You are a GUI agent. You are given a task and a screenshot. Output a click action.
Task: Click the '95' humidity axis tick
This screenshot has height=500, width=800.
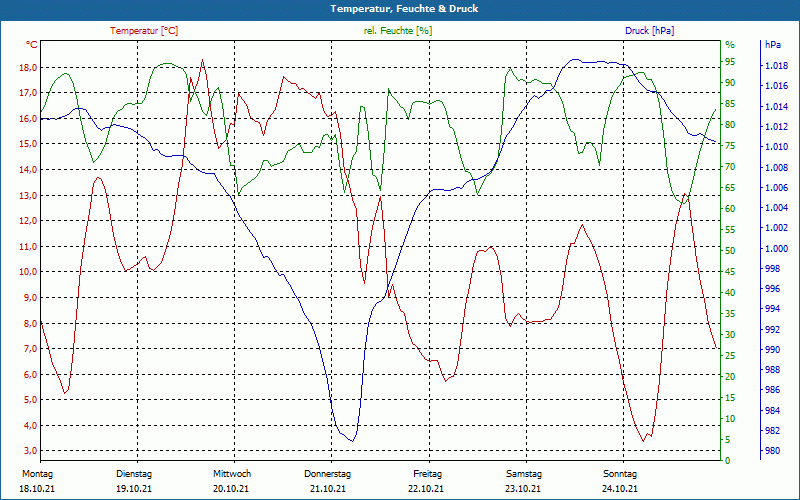click(730, 62)
